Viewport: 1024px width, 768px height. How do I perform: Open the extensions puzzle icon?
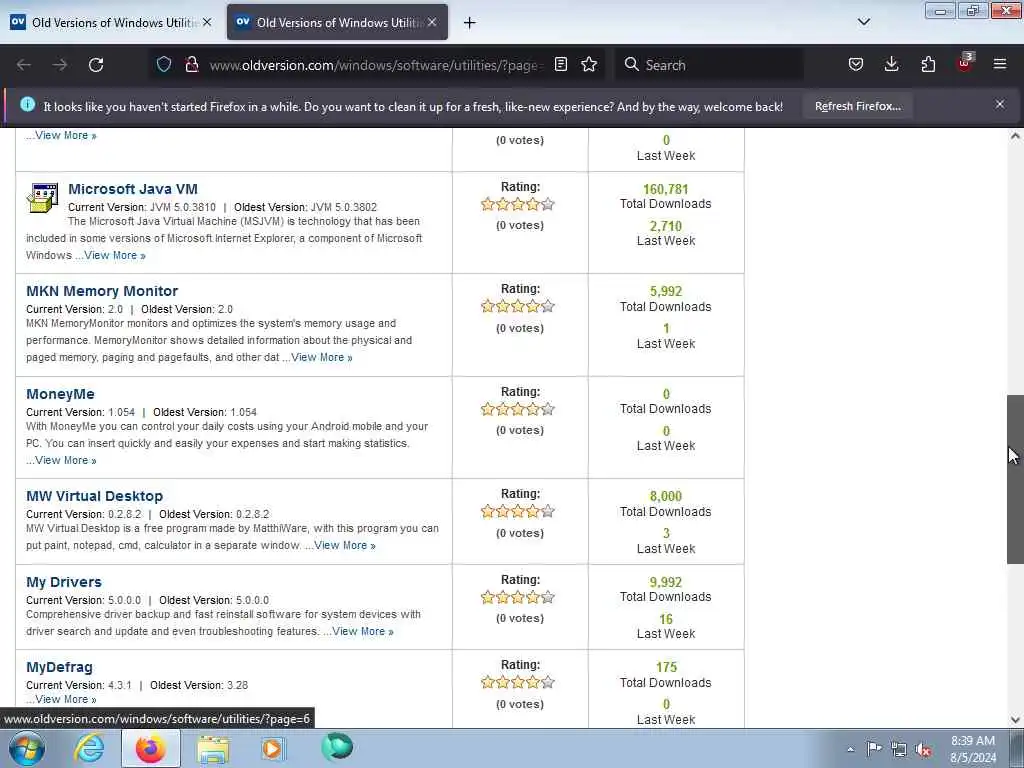coord(928,64)
